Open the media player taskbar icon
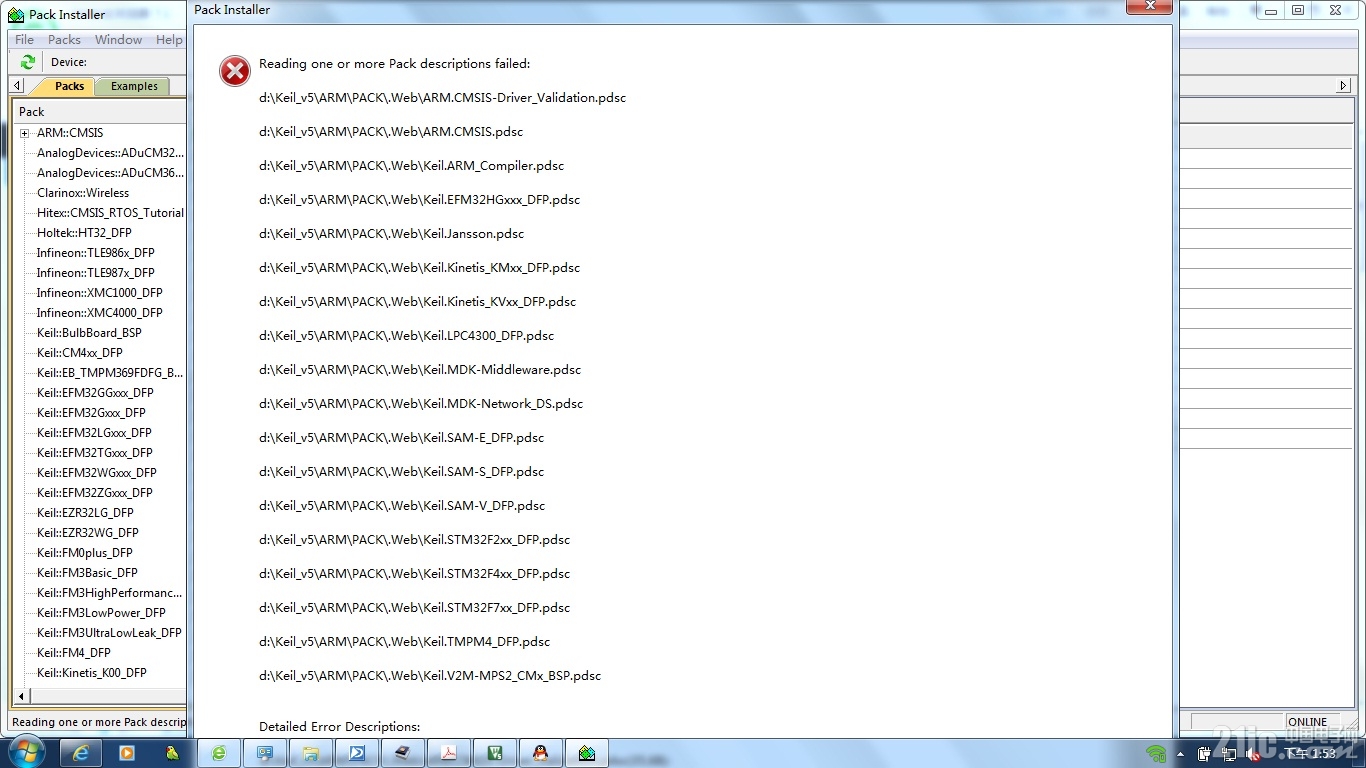Image resolution: width=1366 pixels, height=768 pixels. point(127,752)
